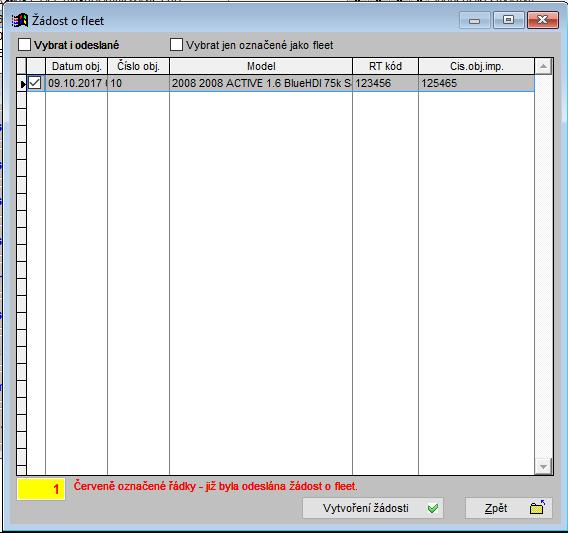The image size is (568, 533).
Task: Click the yellow count field showing 1
Action: click(x=41, y=489)
